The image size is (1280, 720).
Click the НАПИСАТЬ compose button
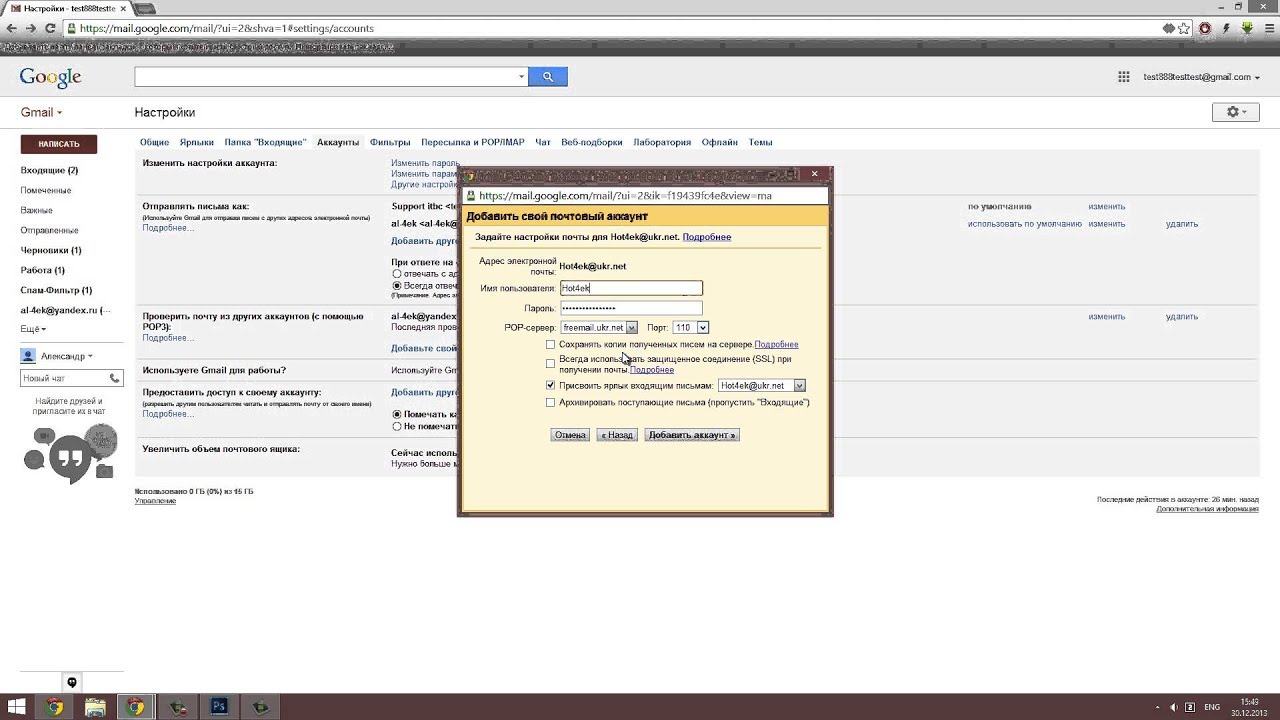tap(59, 144)
